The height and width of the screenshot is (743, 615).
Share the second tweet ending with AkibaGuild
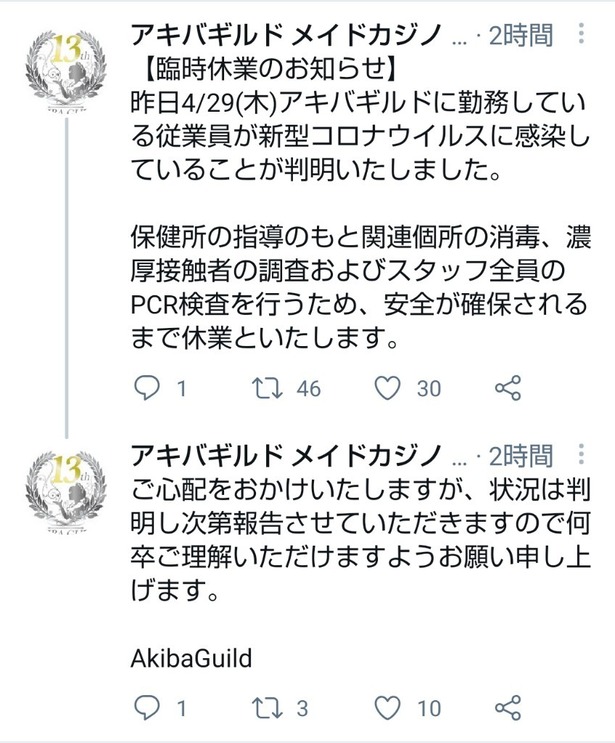[509, 709]
